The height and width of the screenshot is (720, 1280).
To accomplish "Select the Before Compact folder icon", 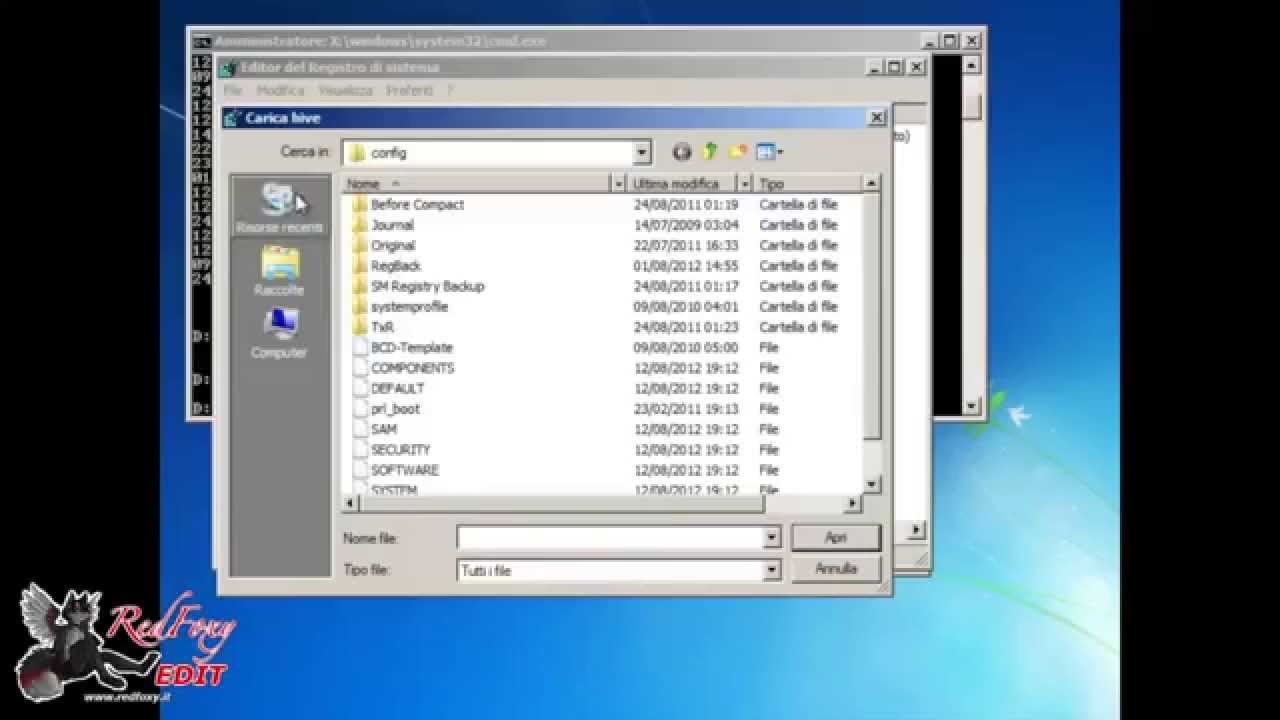I will pos(360,204).
